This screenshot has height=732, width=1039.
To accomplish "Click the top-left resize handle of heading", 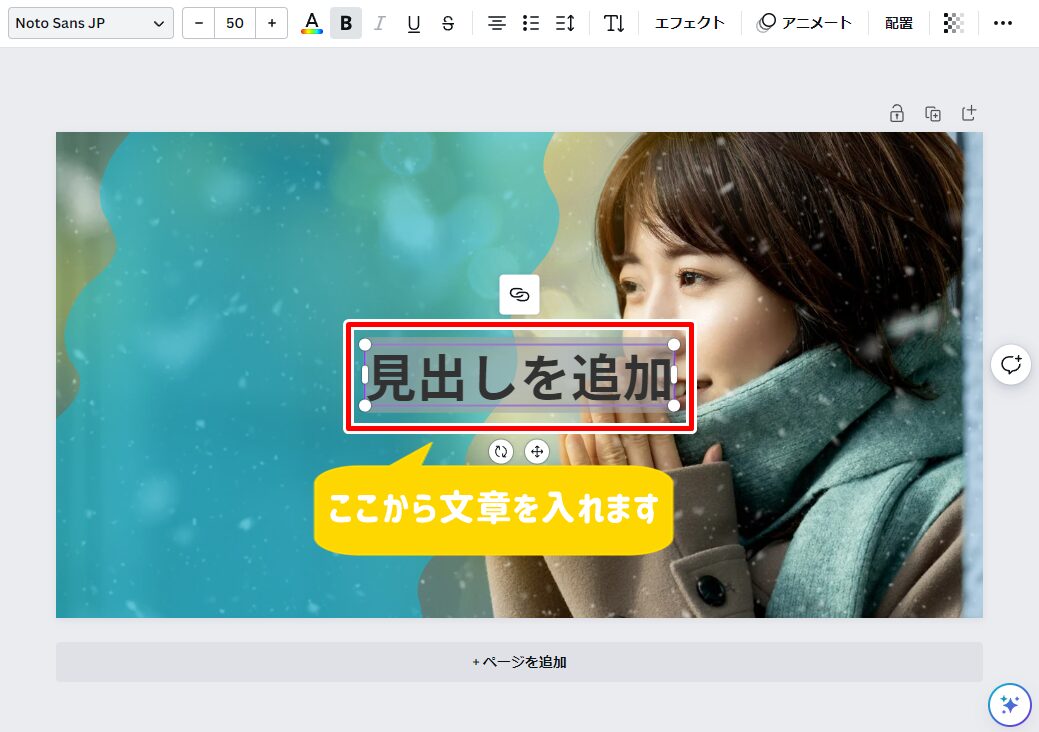I will point(364,344).
